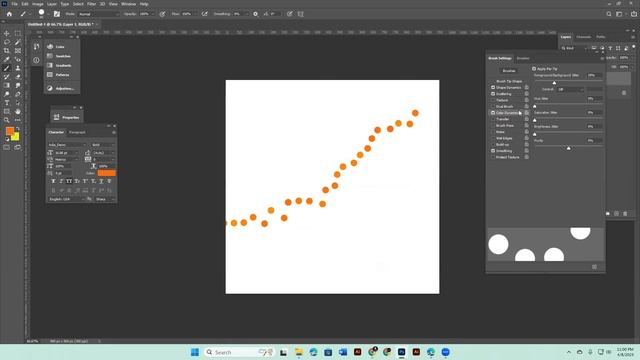
Task: Select the Rectangular Marquee tool
Action: (18, 33)
